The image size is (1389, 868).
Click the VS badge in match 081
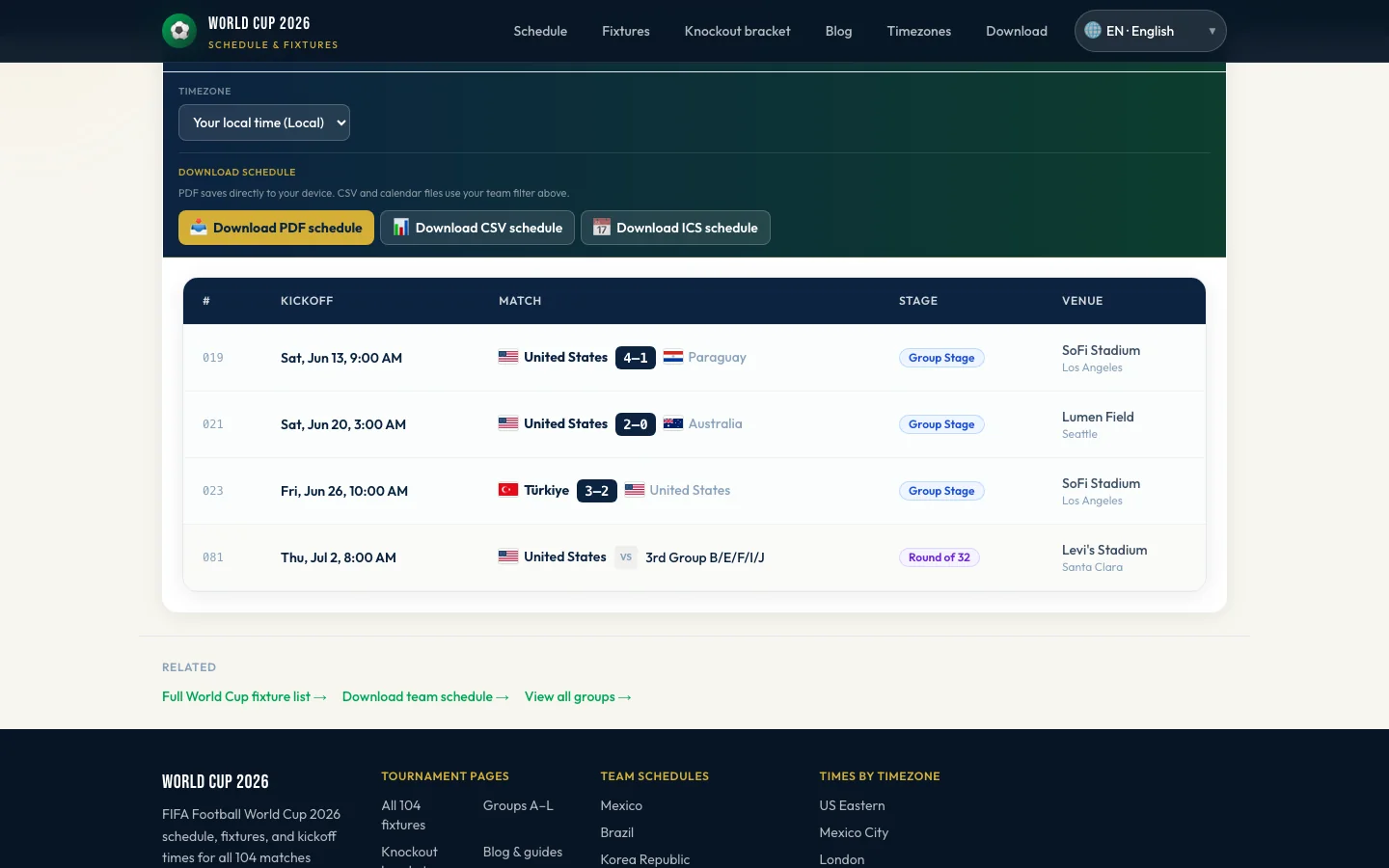pos(626,557)
